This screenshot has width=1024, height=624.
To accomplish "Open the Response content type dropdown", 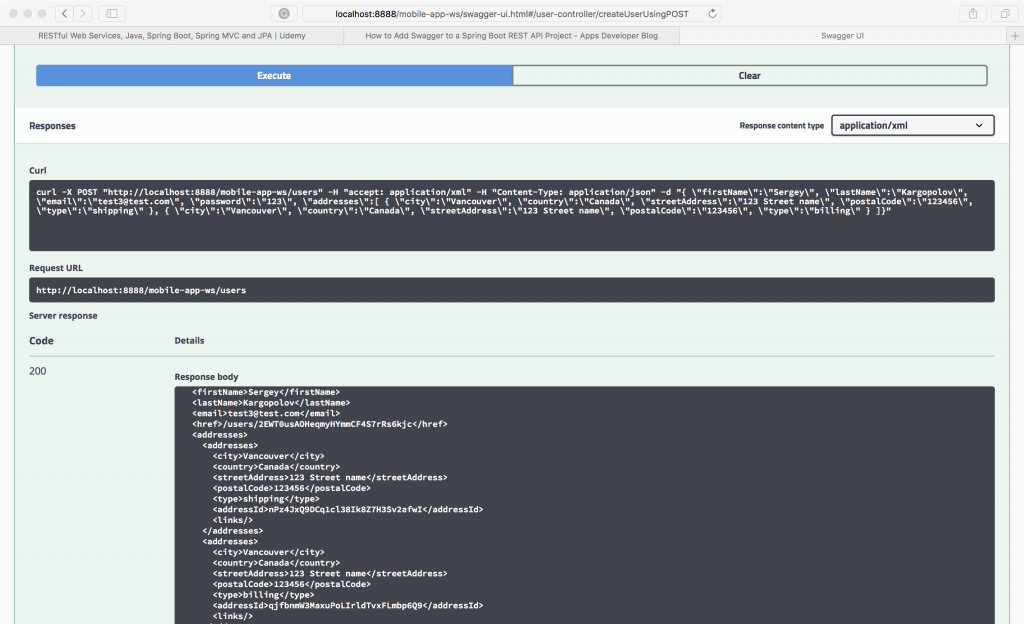I will tap(912, 126).
